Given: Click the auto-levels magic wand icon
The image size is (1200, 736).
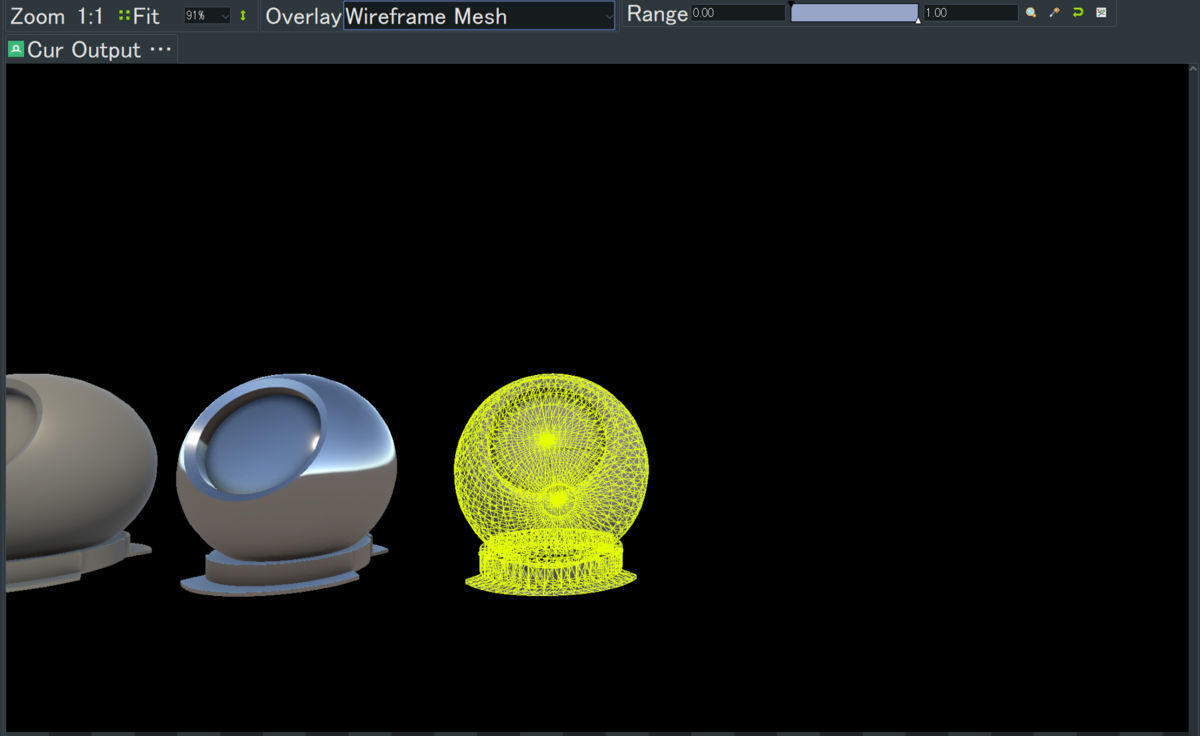Looking at the screenshot, I should pyautogui.click(x=1055, y=13).
